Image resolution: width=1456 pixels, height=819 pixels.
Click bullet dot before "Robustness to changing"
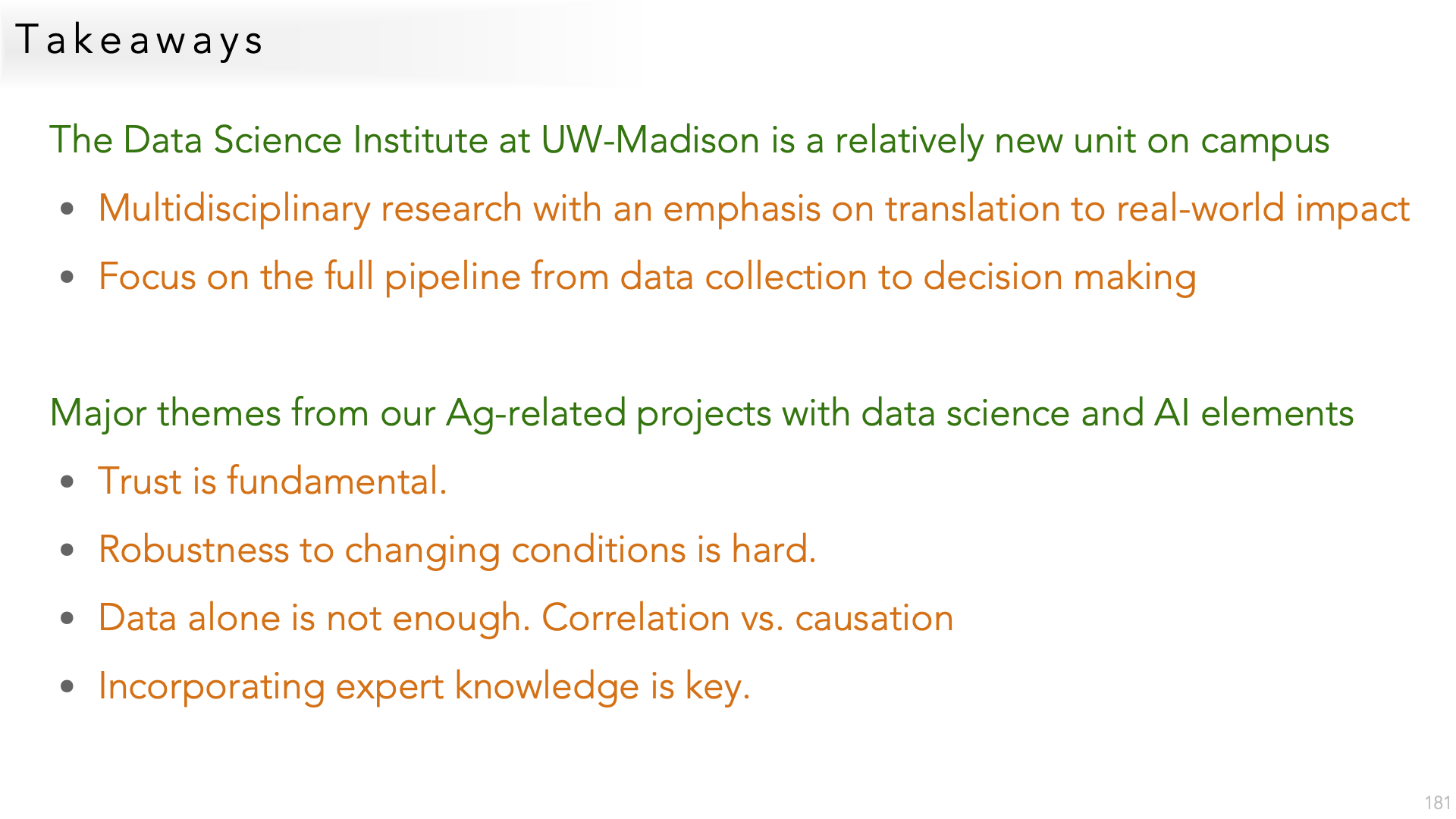point(67,550)
